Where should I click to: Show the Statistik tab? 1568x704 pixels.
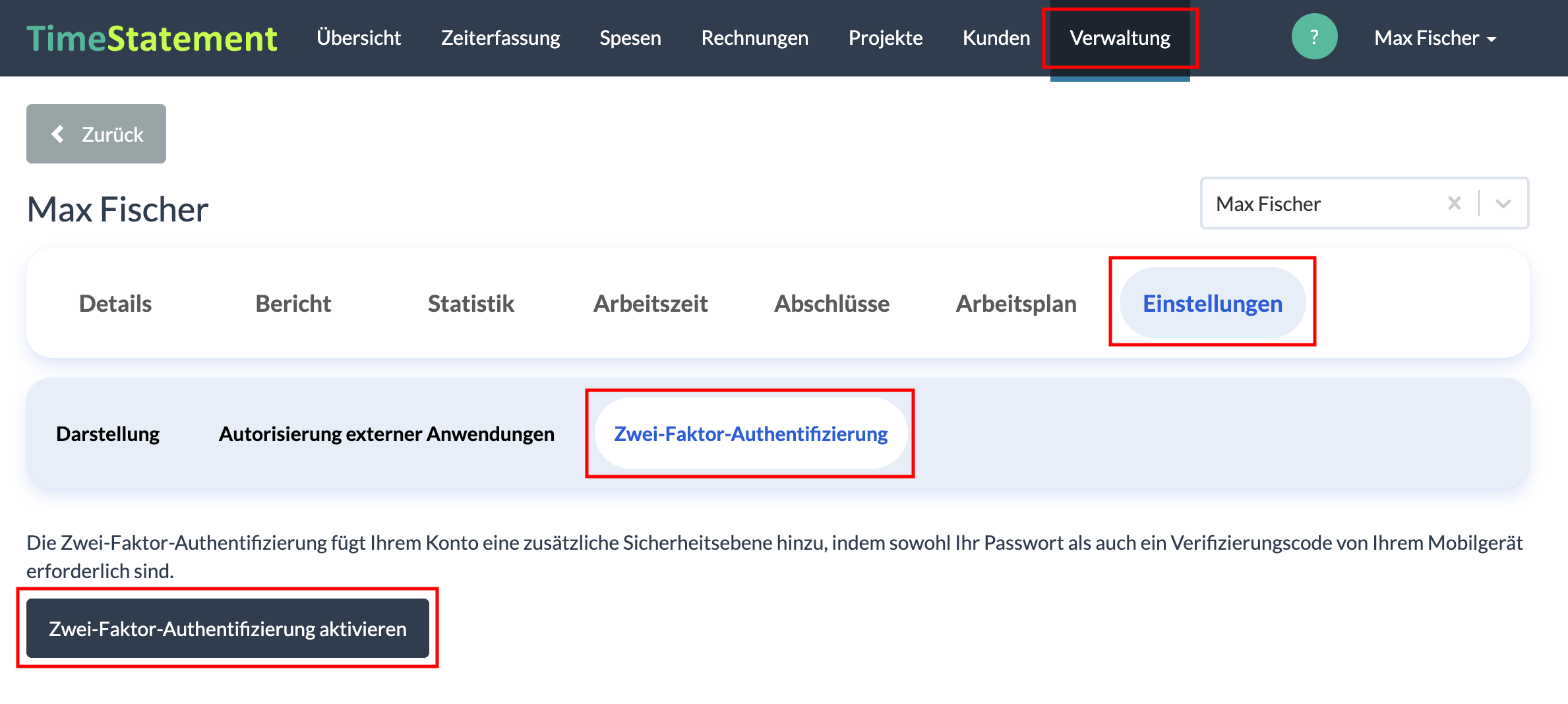pos(471,304)
